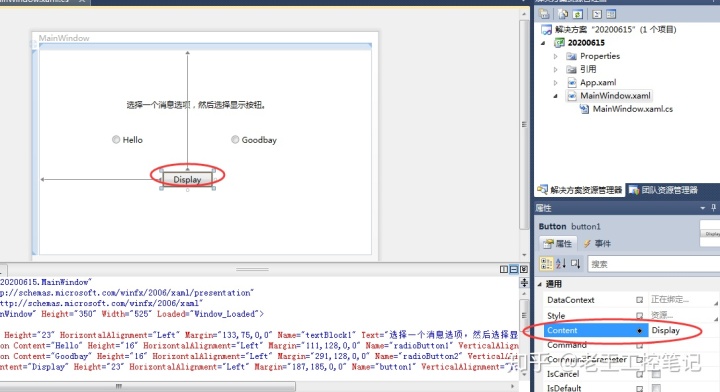
Task: Select the Style property row
Action: 631,315
